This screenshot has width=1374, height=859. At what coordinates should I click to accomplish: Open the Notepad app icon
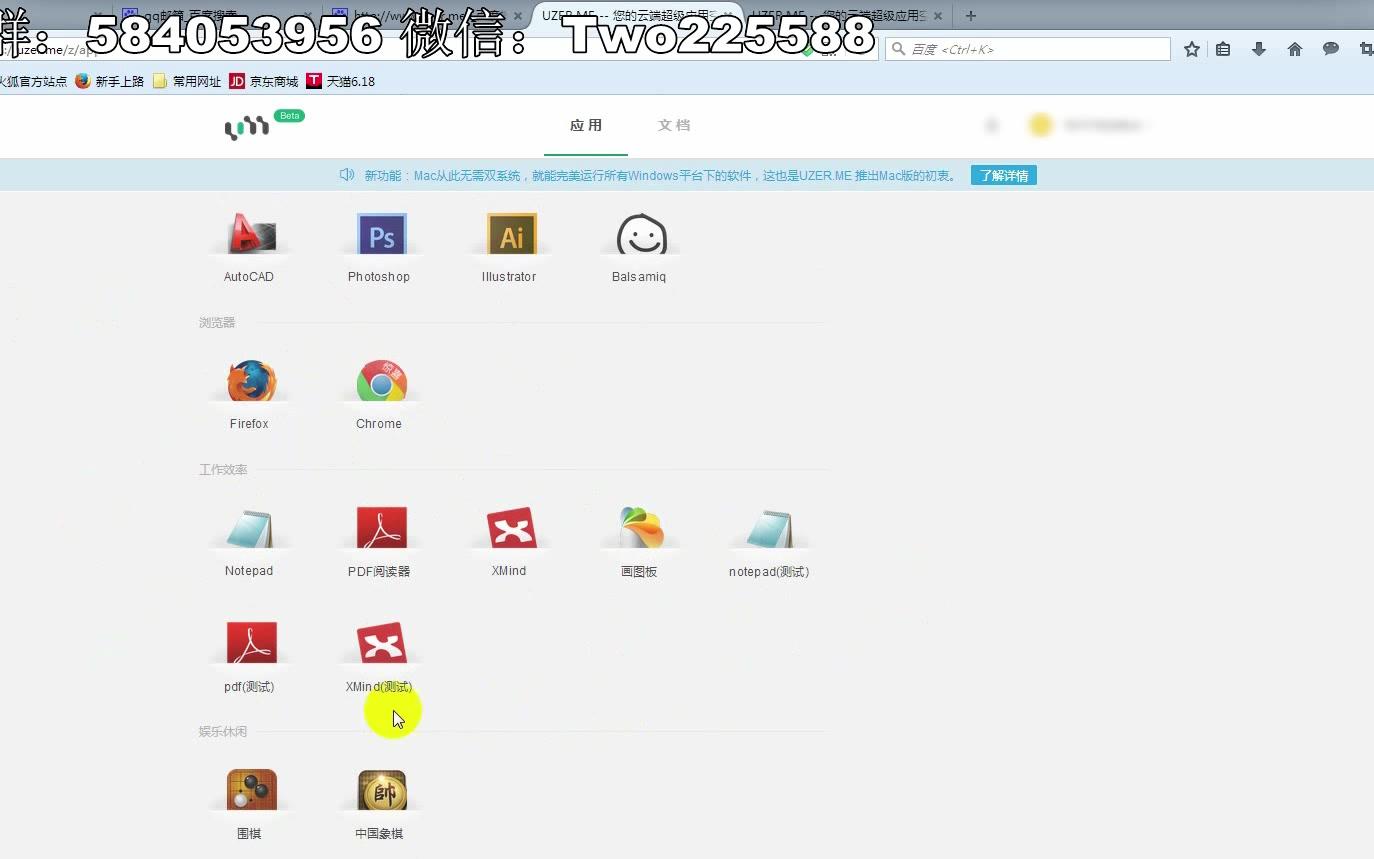coord(250,530)
